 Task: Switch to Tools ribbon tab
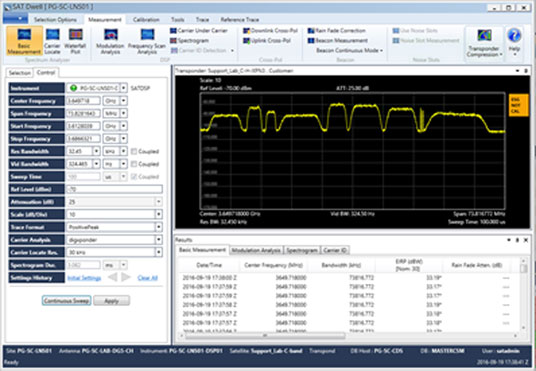(x=177, y=19)
